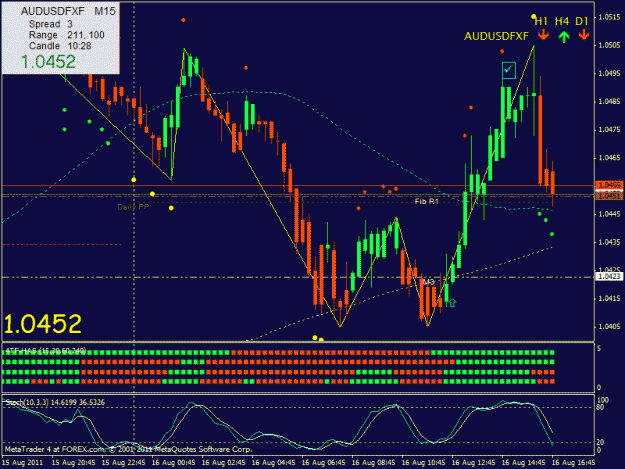Click the Stoch(10,3,3) indicator label
Screen dimensions: 625x469
click(55, 402)
